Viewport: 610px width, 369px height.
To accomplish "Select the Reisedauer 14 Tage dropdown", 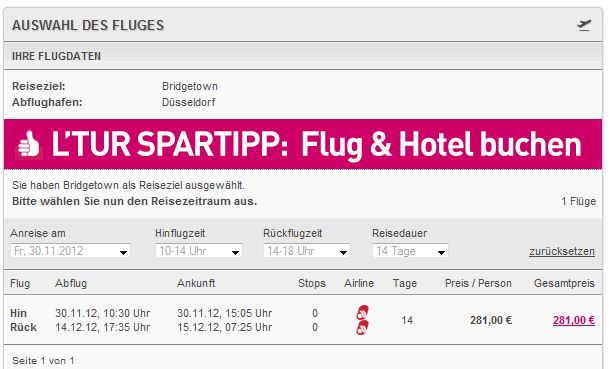I will click(x=410, y=251).
